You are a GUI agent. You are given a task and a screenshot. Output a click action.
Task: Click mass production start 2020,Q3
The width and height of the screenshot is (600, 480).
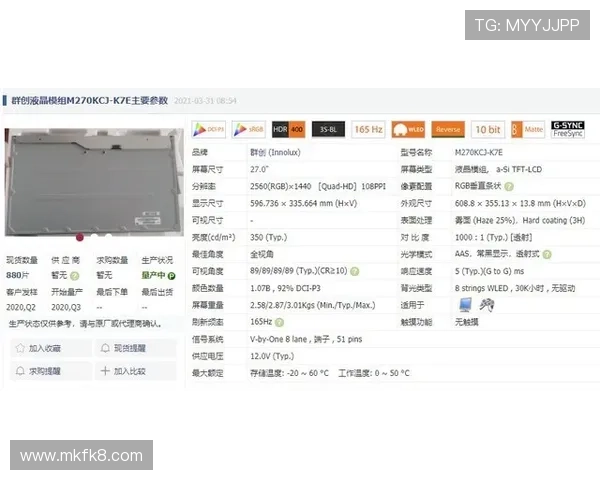(66, 307)
